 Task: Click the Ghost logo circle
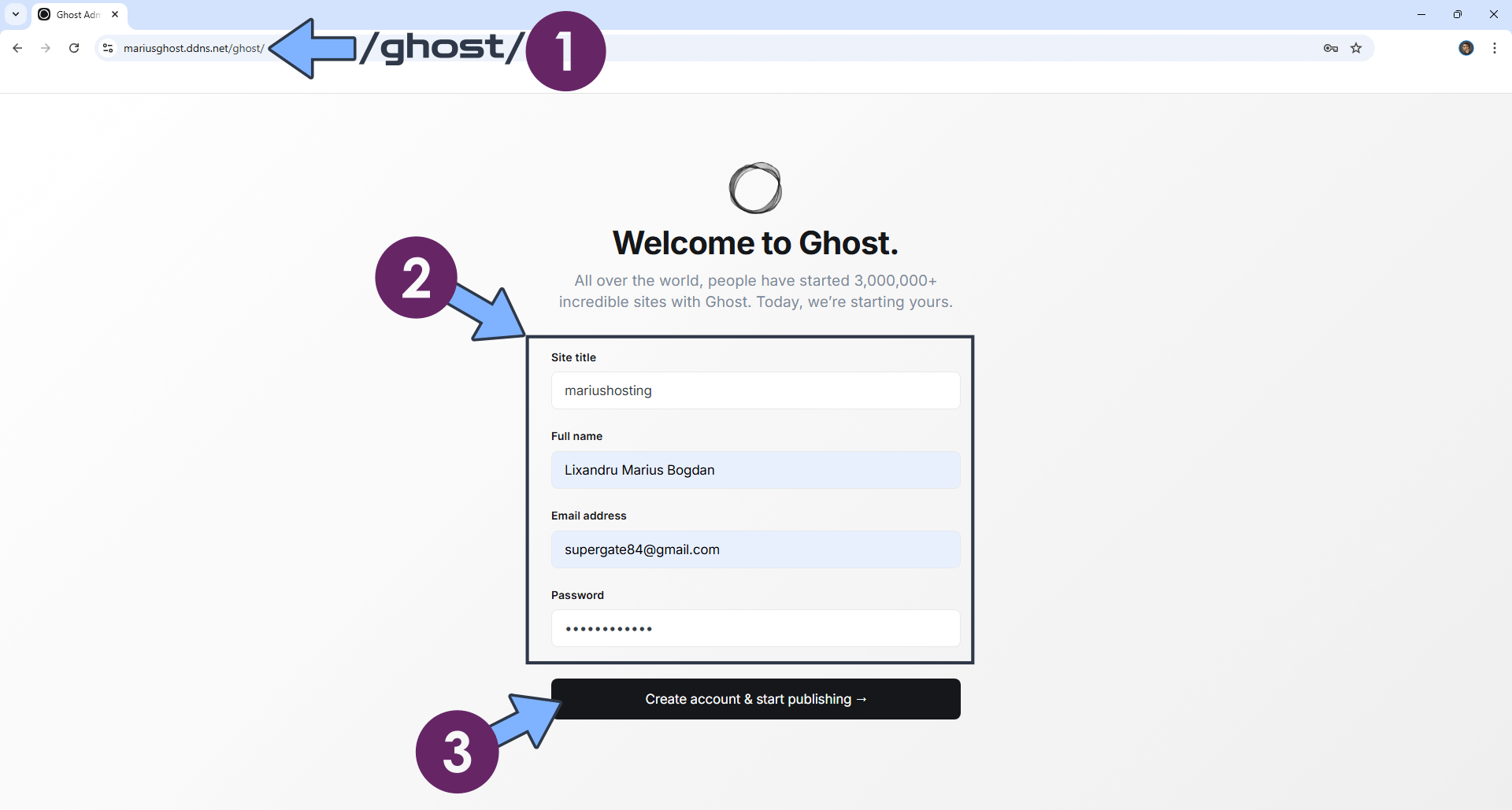(755, 188)
